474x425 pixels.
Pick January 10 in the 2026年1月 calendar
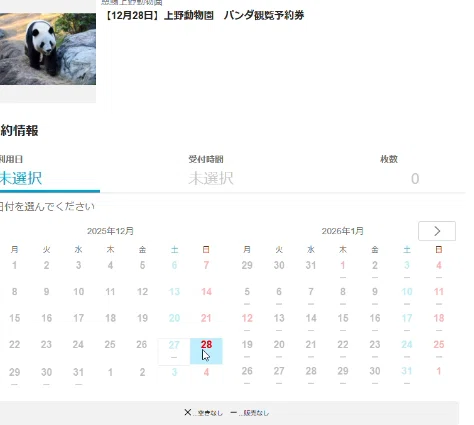pyautogui.click(x=407, y=294)
